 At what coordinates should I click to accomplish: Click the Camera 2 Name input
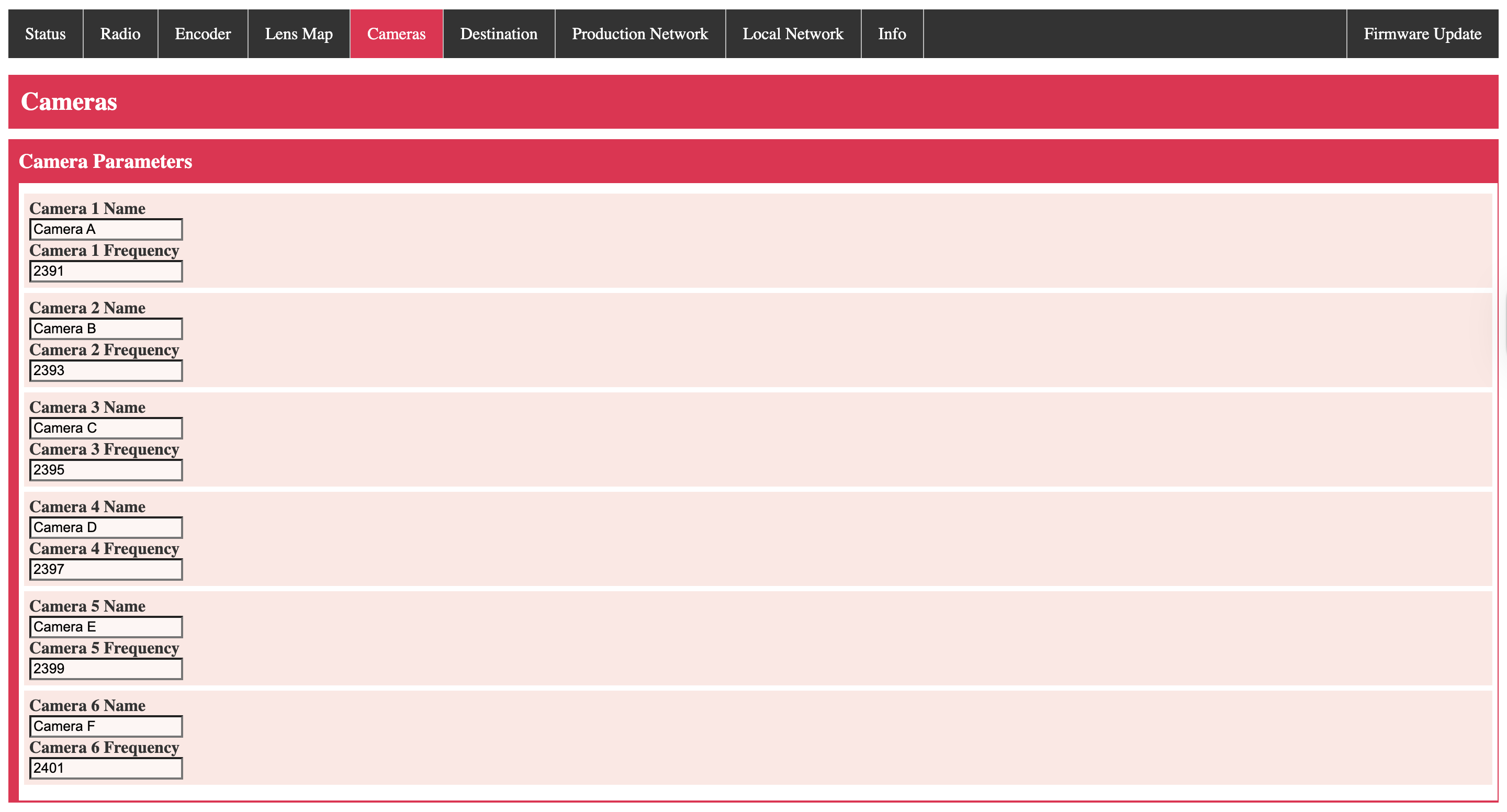click(106, 329)
